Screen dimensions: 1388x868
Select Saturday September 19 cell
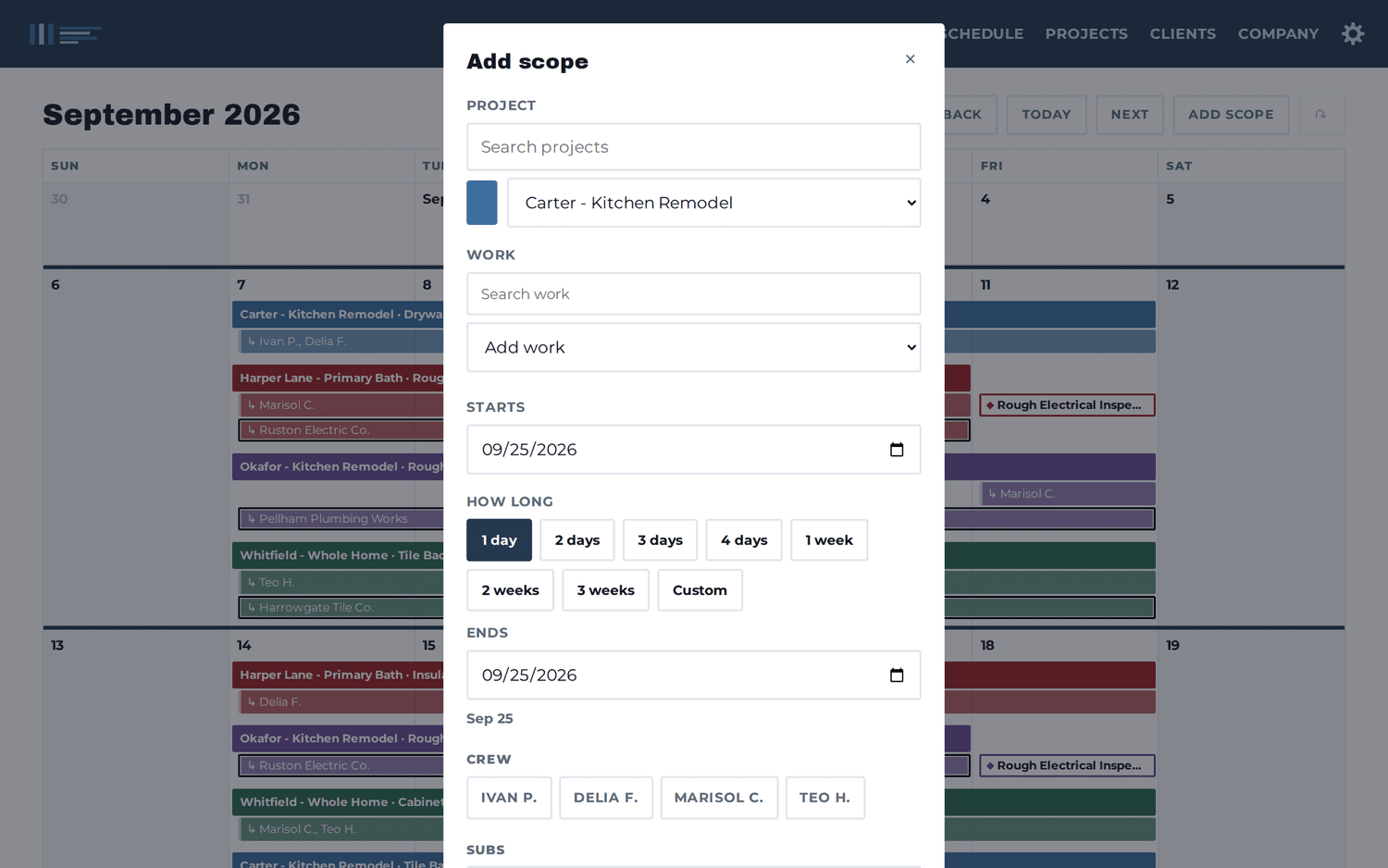click(1251, 750)
